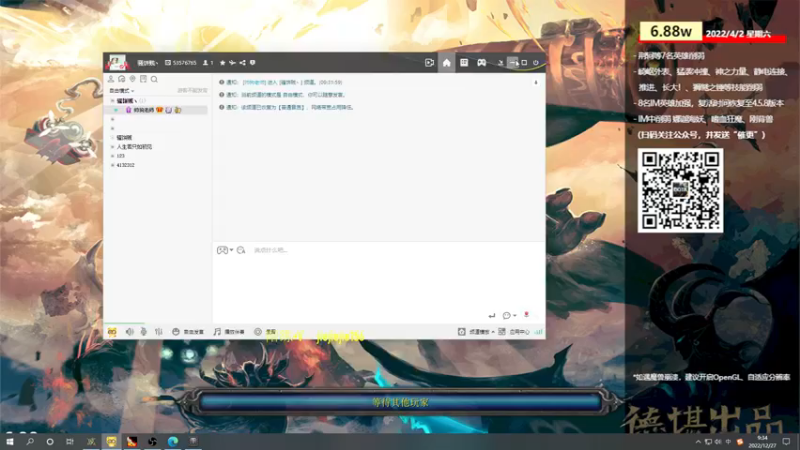Image resolution: width=800 pixels, height=450 pixels.
Task: Share the channel using the share icon
Action: (x=242, y=63)
